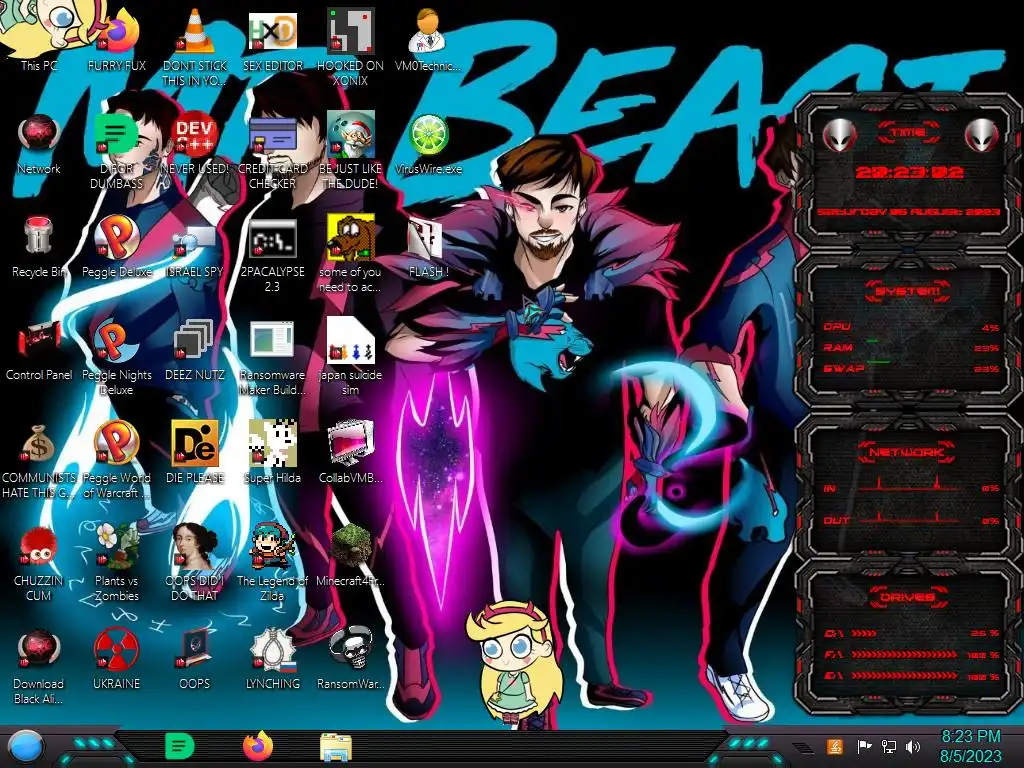Click the Start orb button
This screenshot has height=768, width=1024.
tap(26, 746)
